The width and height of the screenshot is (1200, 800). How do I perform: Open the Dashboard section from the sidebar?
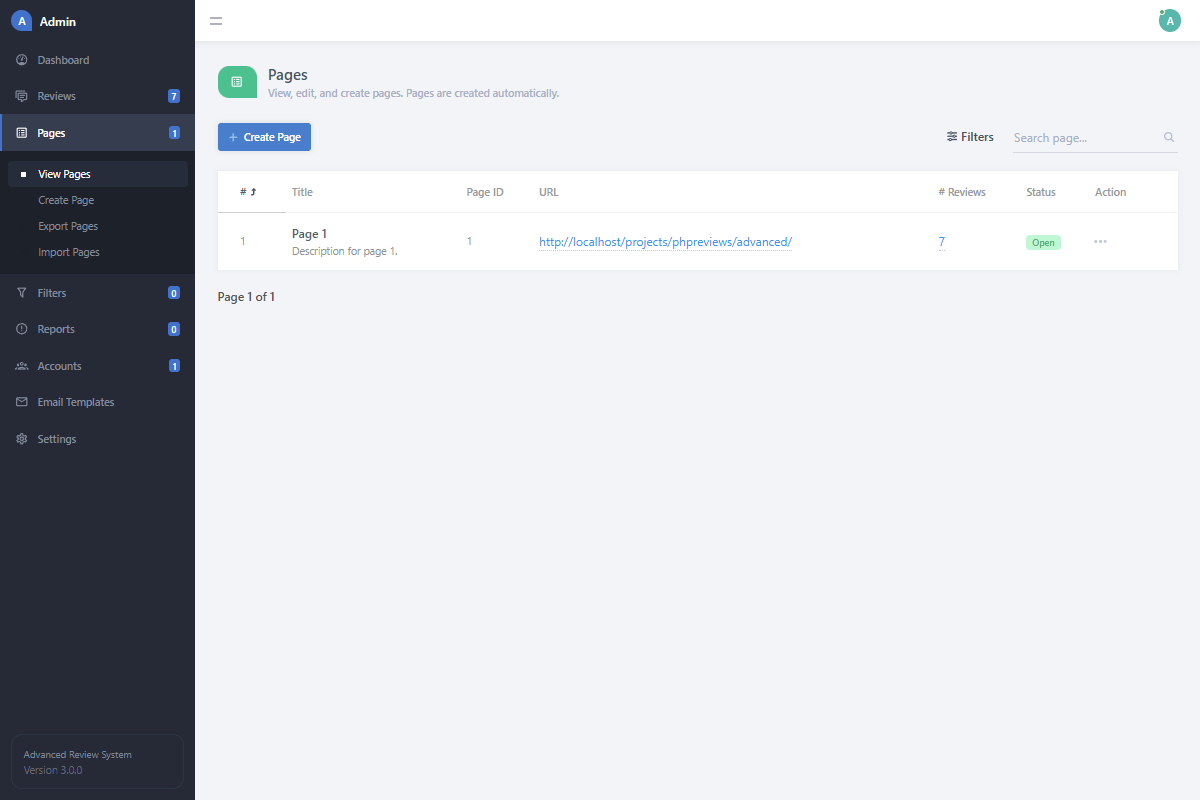[x=22, y=59]
